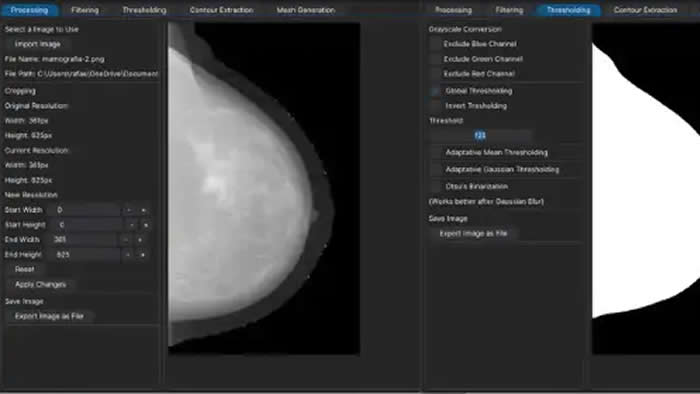Enable Exclude Green Channel checkbox

pyautogui.click(x=435, y=59)
